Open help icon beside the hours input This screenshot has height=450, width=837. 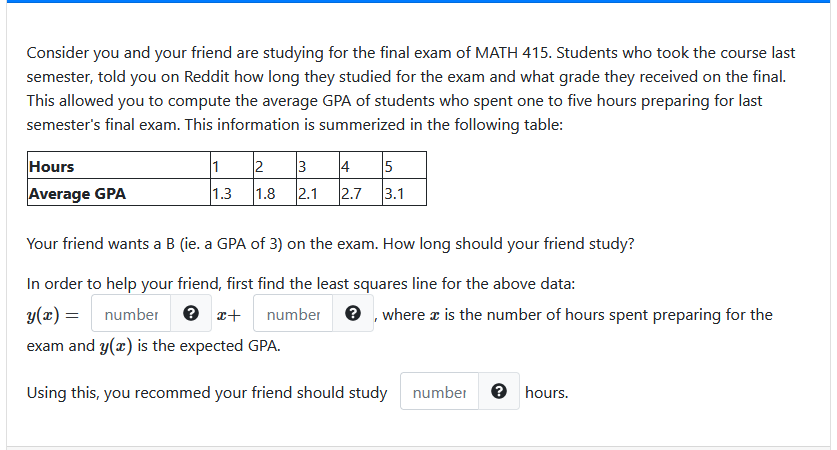click(x=499, y=391)
